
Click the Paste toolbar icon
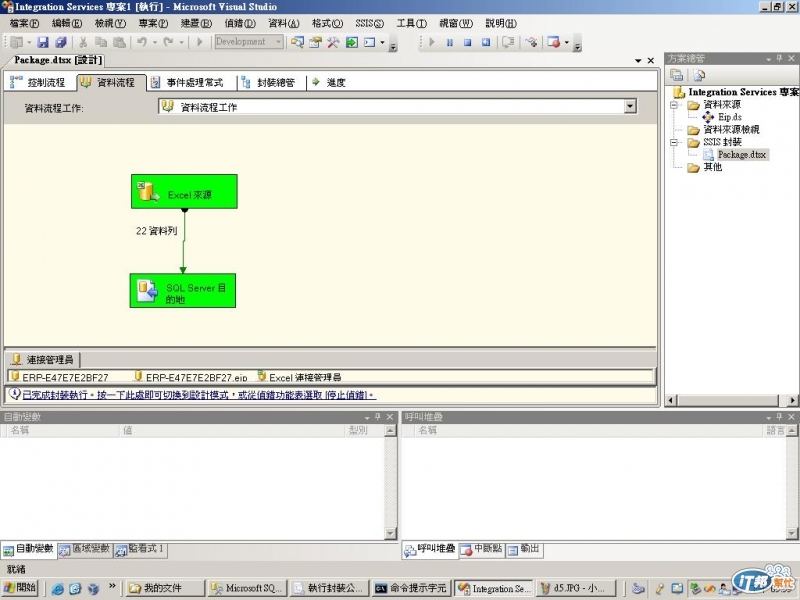pos(119,42)
